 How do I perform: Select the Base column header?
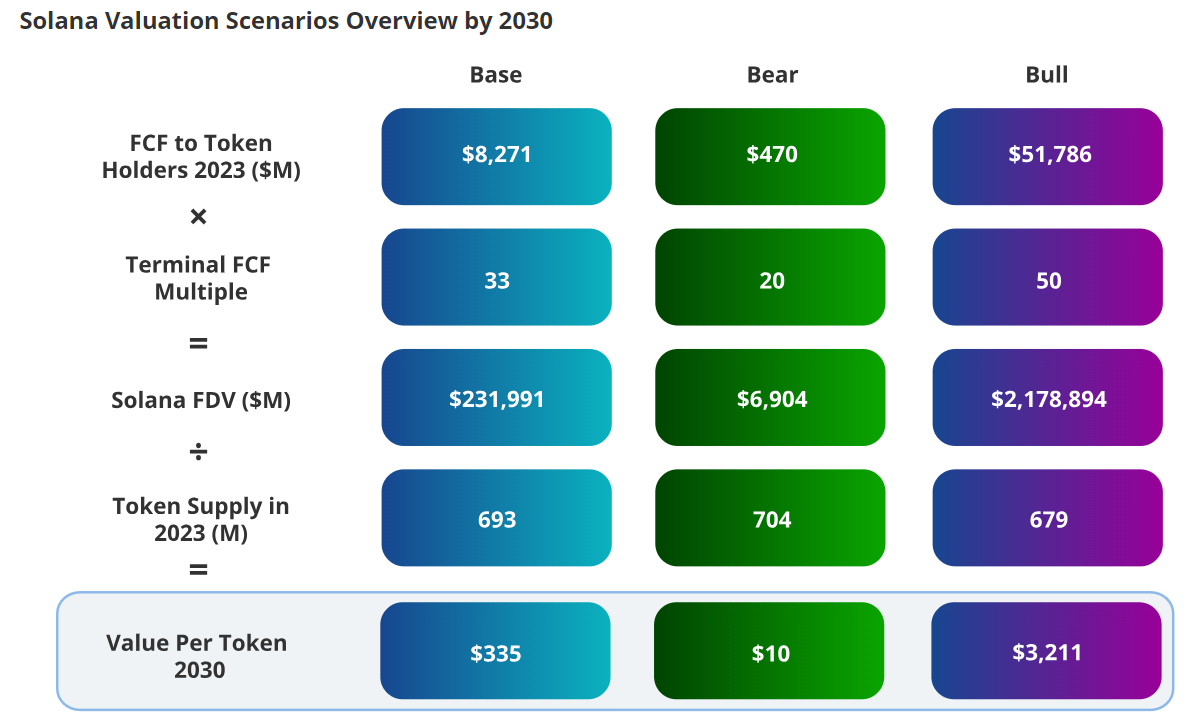pyautogui.click(x=496, y=75)
